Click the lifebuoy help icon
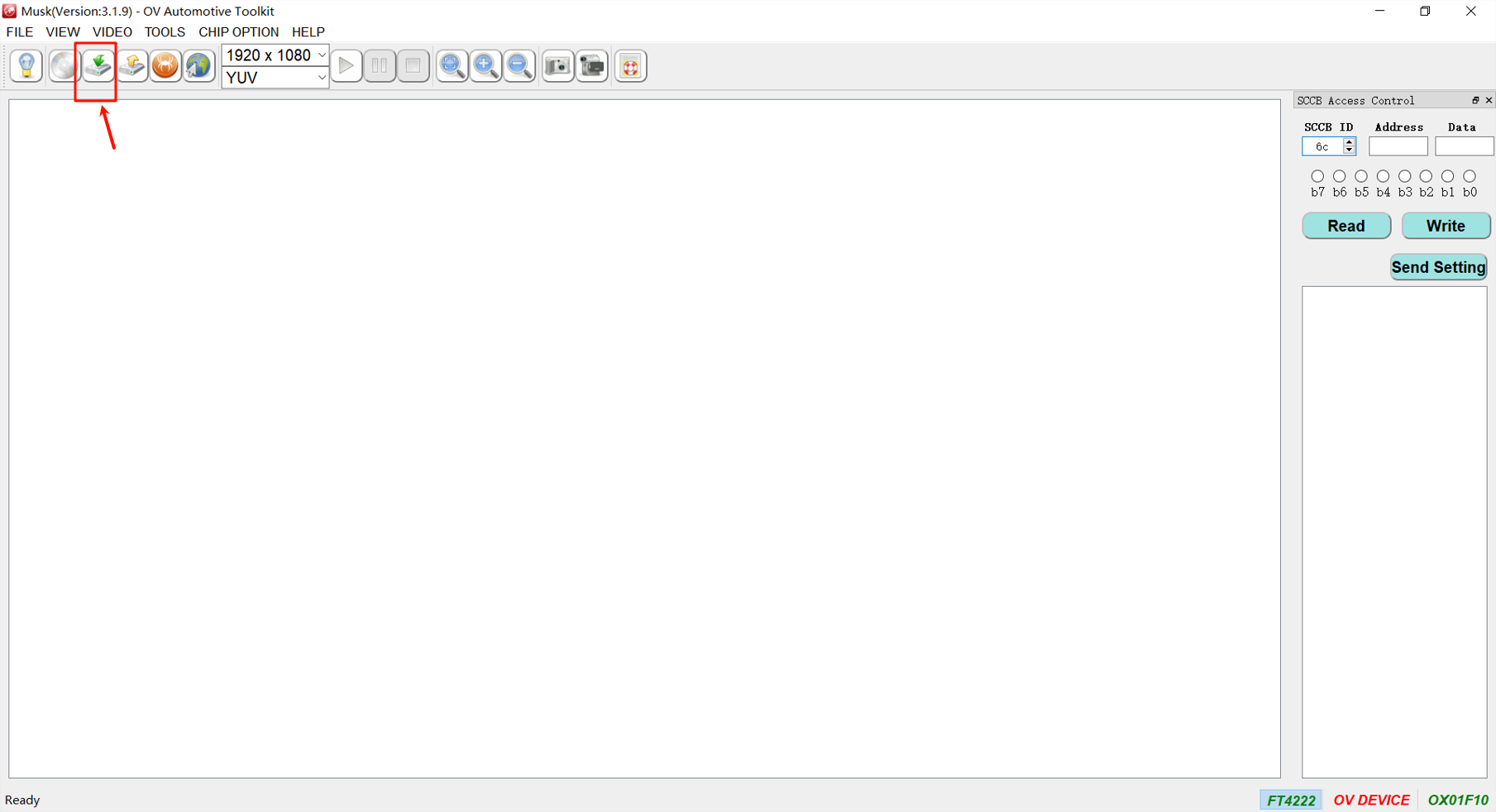Screen dimensions: 1496x812 [x=630, y=65]
